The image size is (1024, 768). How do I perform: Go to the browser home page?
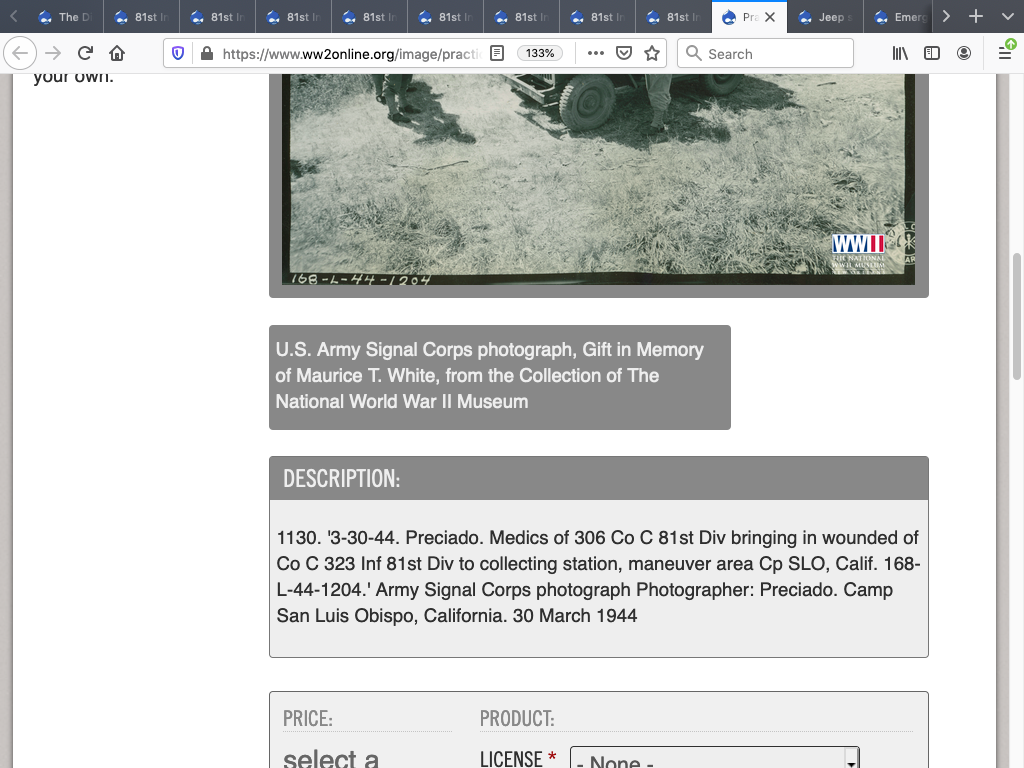(x=117, y=53)
